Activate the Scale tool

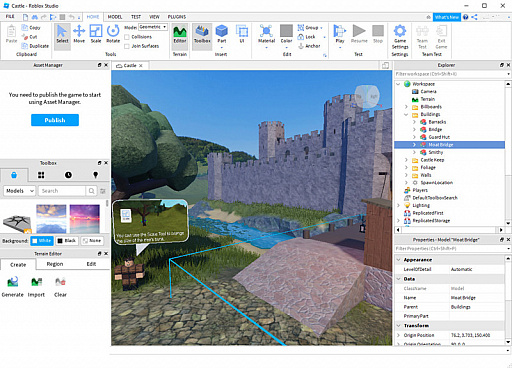pos(96,34)
